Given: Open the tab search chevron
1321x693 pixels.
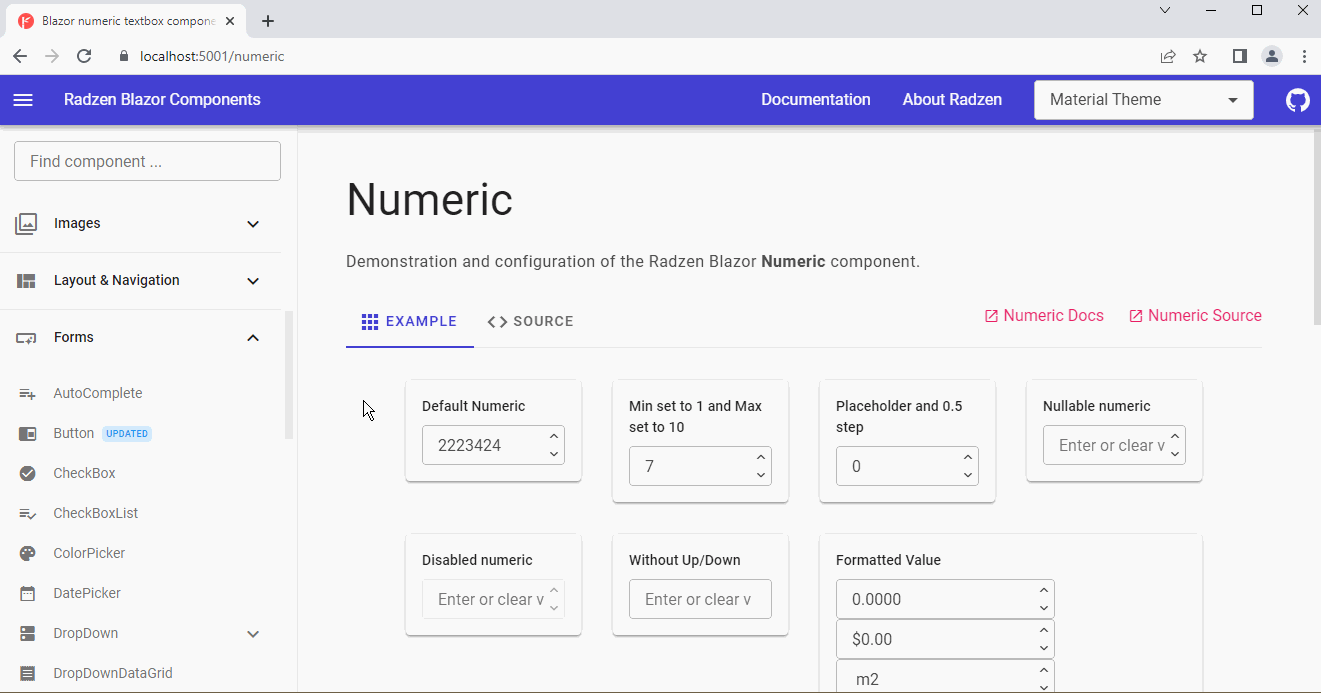Looking at the screenshot, I should tap(1165, 11).
